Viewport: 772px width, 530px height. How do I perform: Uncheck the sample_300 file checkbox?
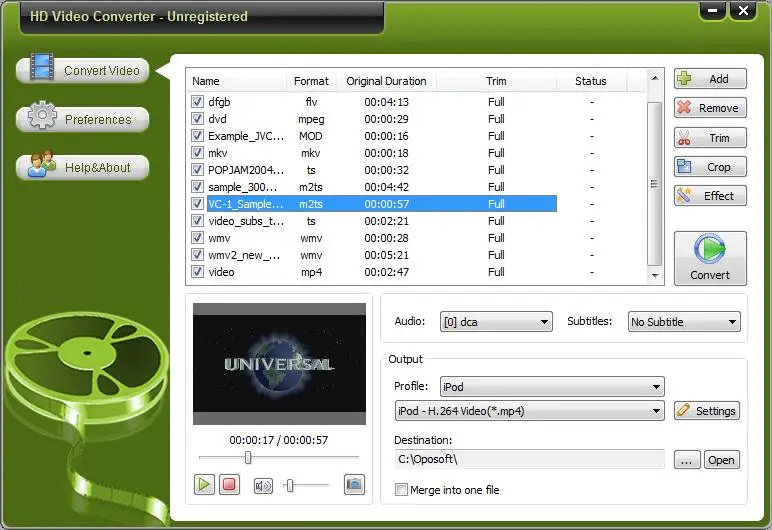tap(197, 187)
